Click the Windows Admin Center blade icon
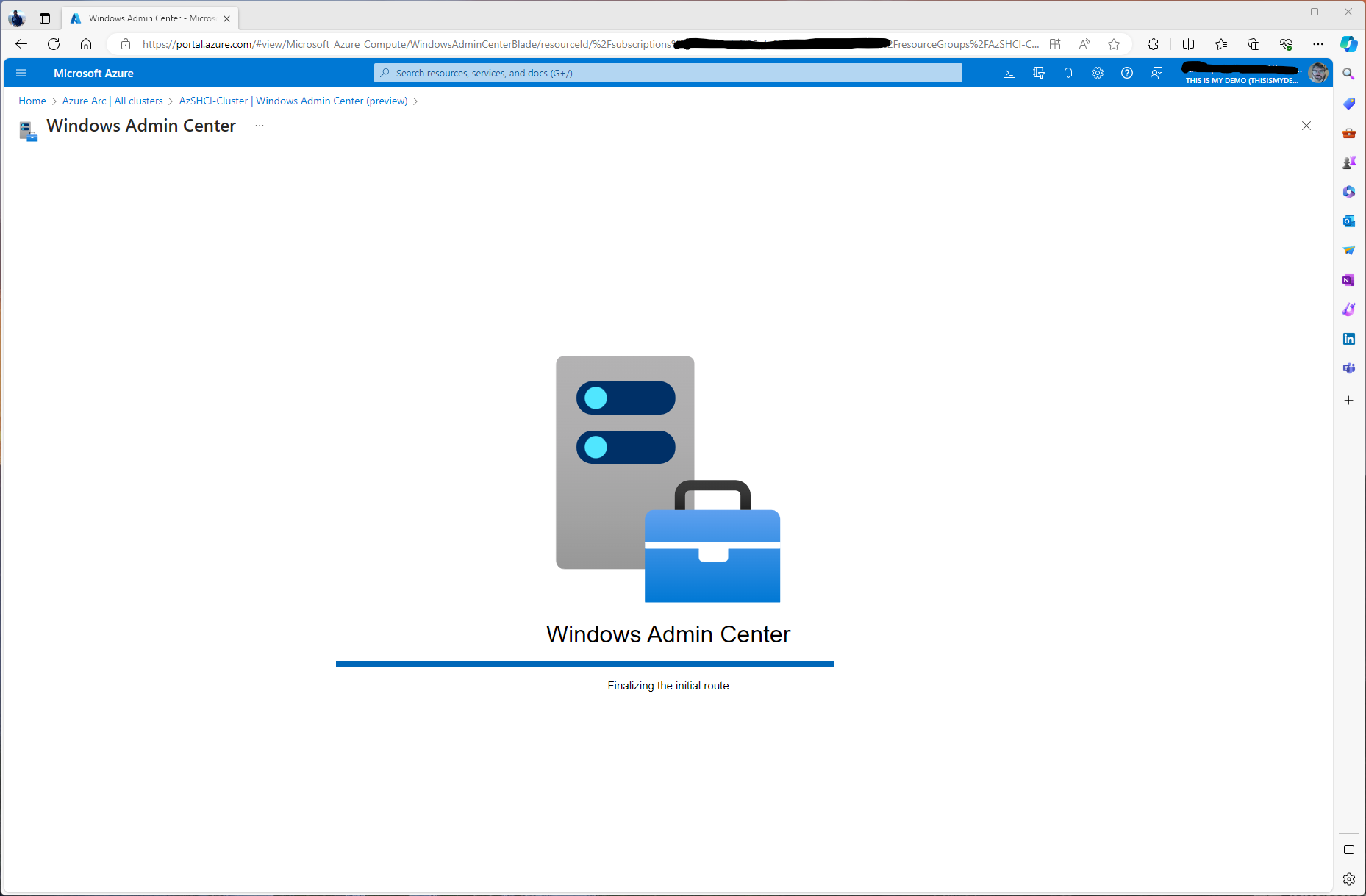Viewport: 1366px width, 896px height. tap(28, 131)
